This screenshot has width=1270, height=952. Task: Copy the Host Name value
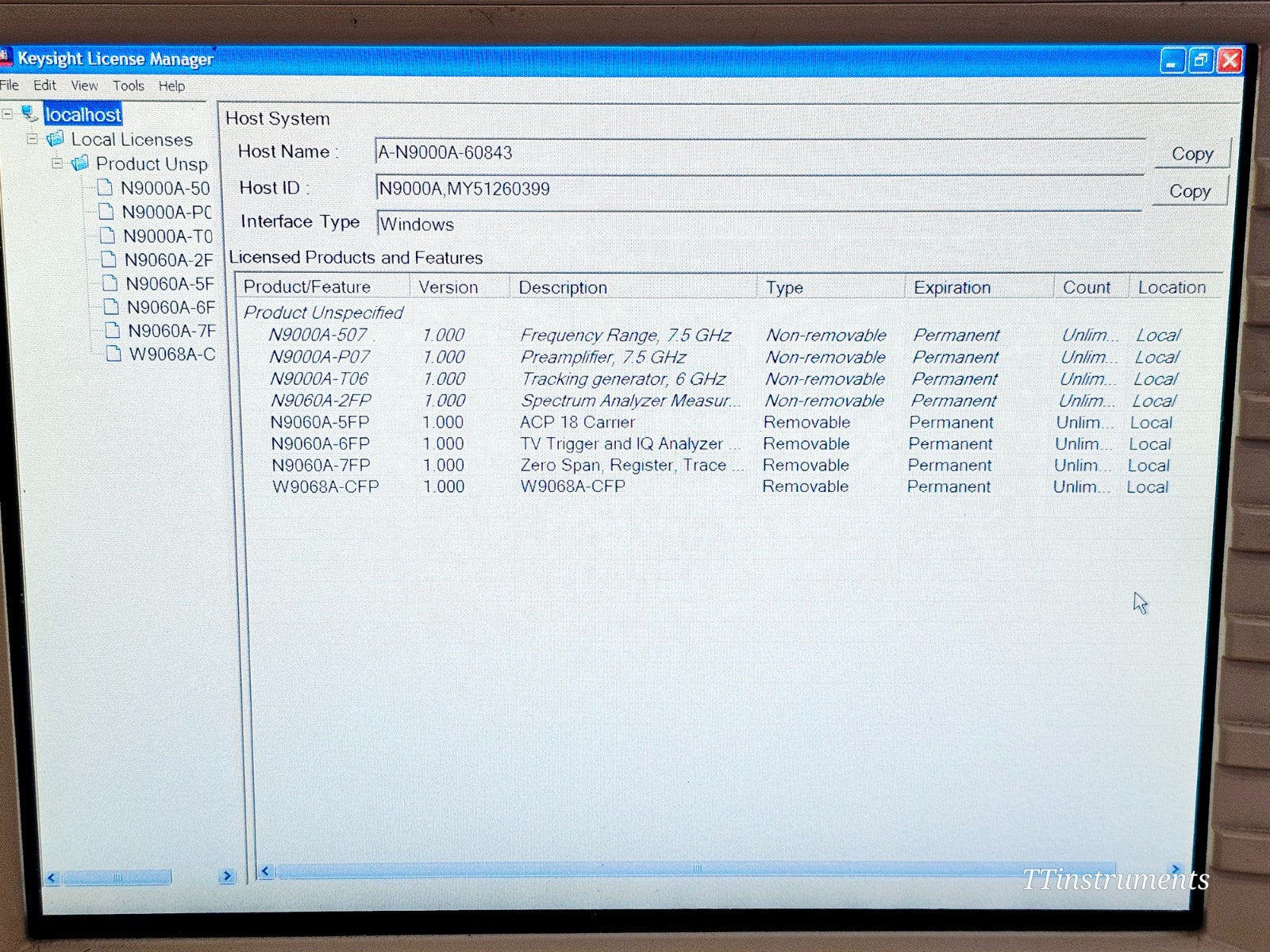point(1191,154)
